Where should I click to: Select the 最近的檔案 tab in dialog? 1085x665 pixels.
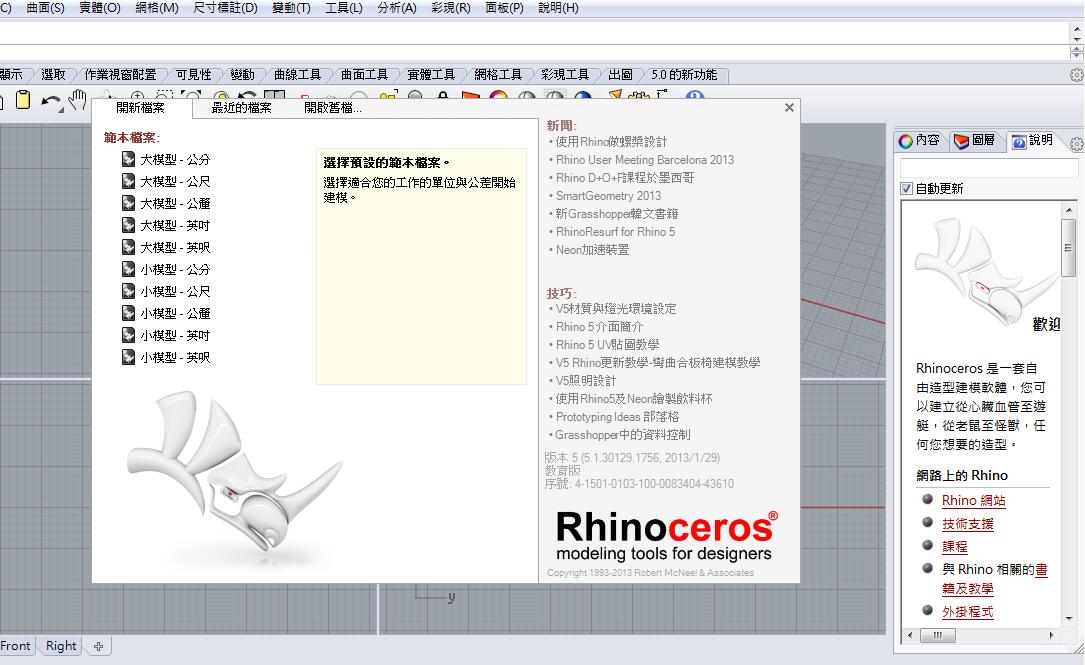tap(241, 108)
